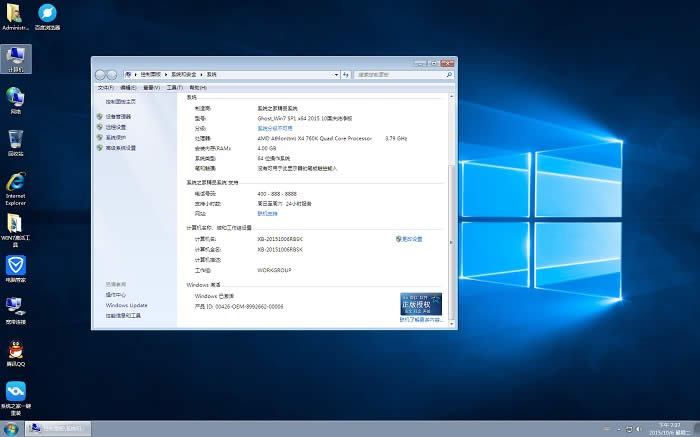
Task: Open the Tools (T) menu
Action: (174, 87)
